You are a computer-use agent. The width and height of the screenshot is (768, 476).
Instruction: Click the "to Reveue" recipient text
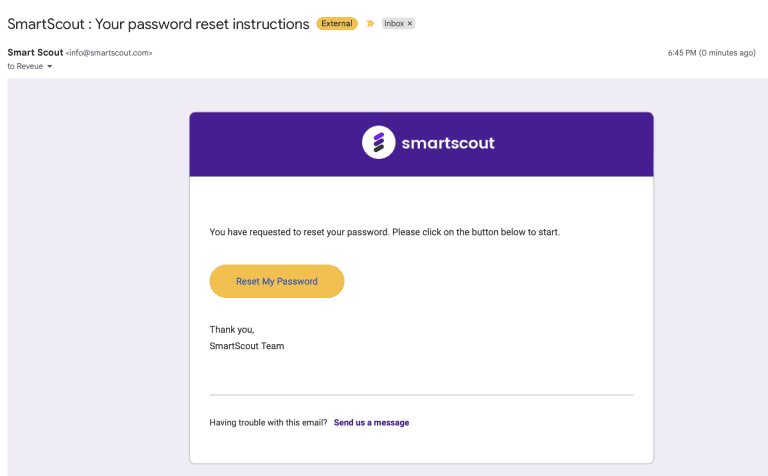(25, 67)
